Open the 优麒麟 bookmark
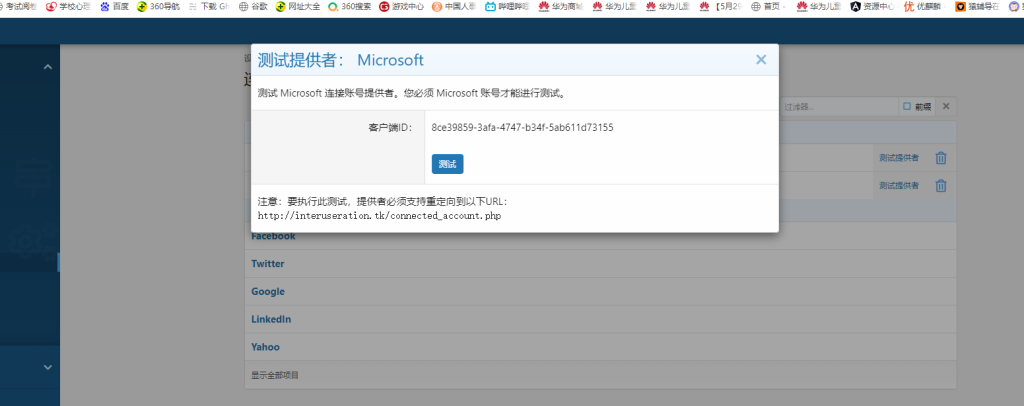Screen dimensions: 1024x406 [x=925, y=7]
